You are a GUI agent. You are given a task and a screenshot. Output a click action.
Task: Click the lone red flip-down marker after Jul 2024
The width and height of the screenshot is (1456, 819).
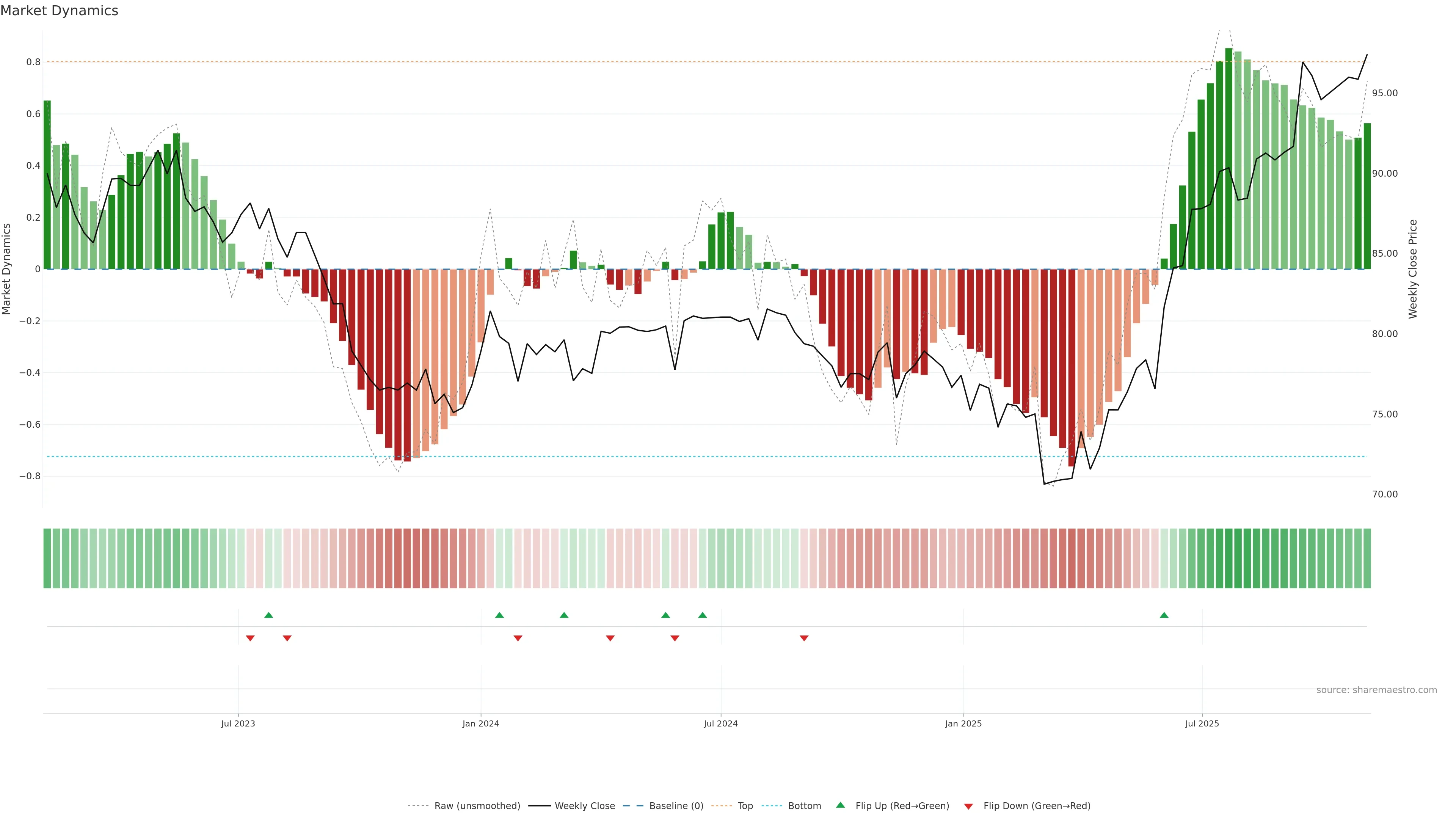click(x=804, y=638)
